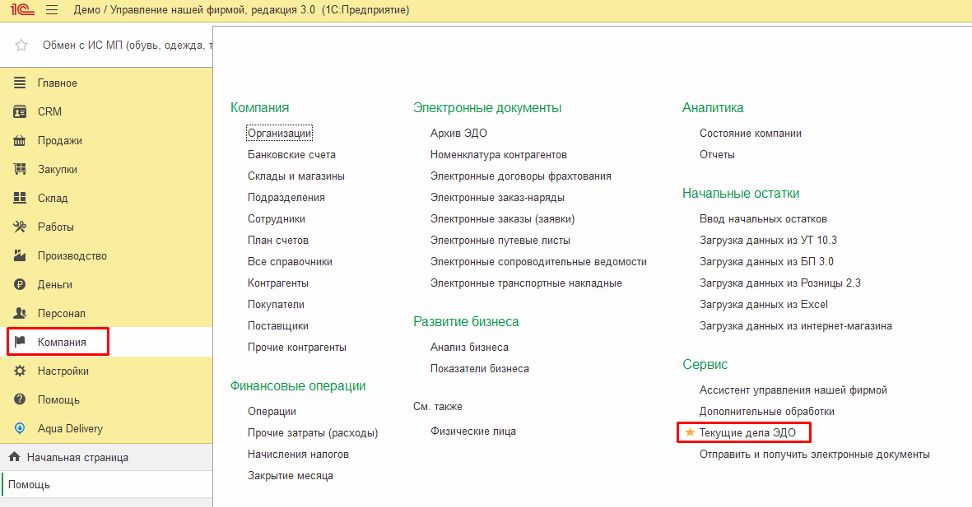Open Физические лица
Image resolution: width=972 pixels, height=507 pixels.
tap(473, 431)
